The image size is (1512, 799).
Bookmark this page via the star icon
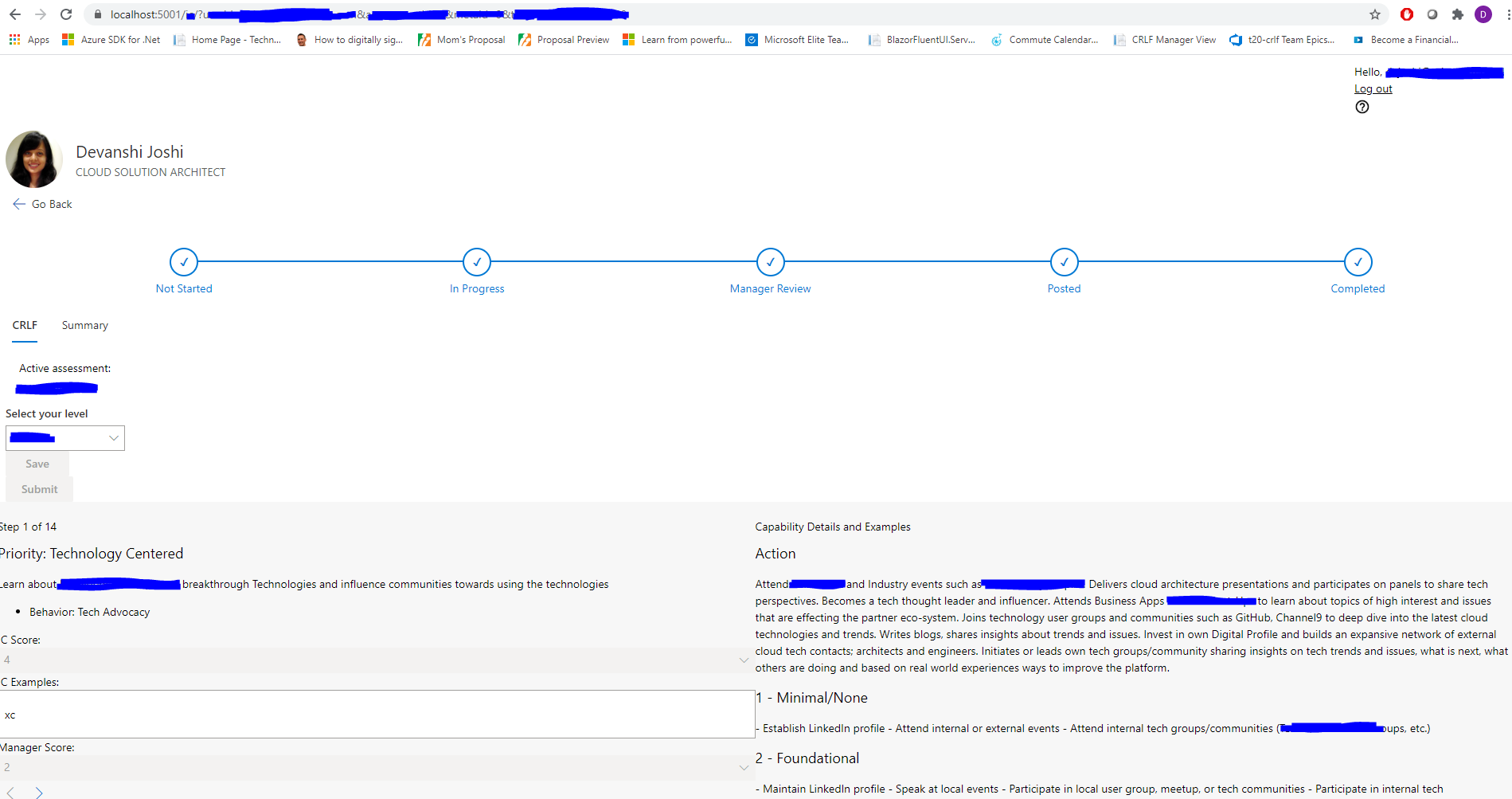coord(1375,14)
